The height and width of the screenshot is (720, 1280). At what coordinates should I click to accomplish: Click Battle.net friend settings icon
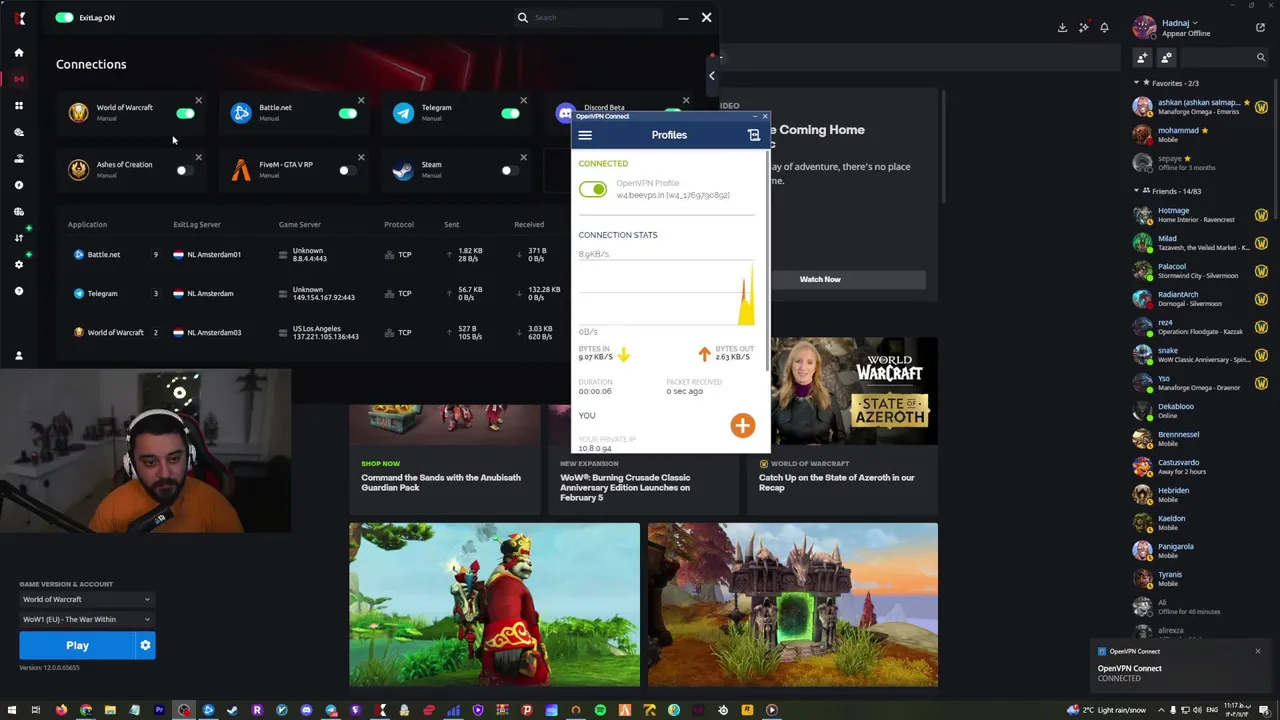[1166, 57]
